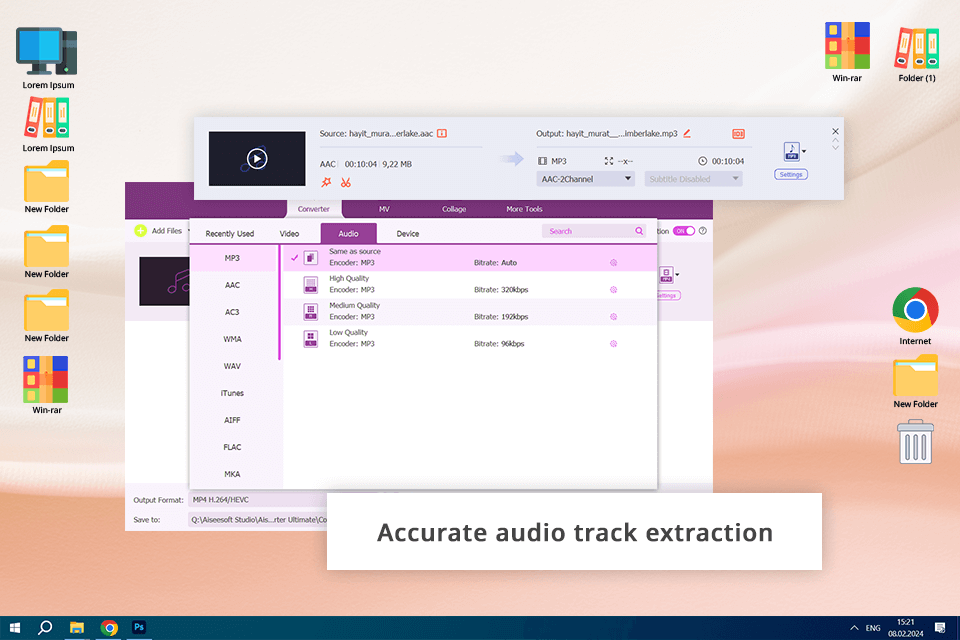This screenshot has width=960, height=640.
Task: Play the source audio preview thumbnail
Action: [x=257, y=159]
